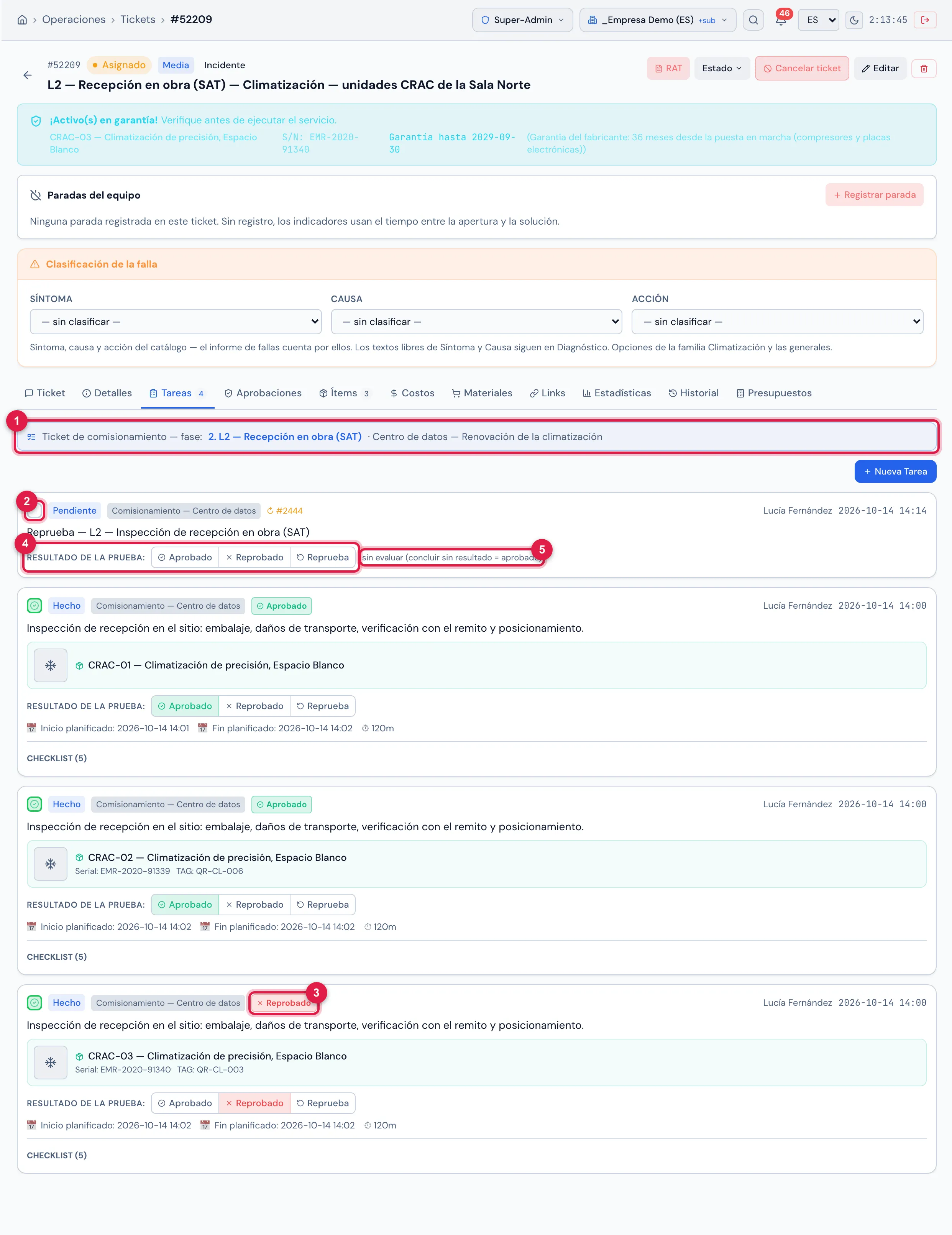Open the Costos tab
Viewport: 952px width, 1235px height.
tap(412, 393)
